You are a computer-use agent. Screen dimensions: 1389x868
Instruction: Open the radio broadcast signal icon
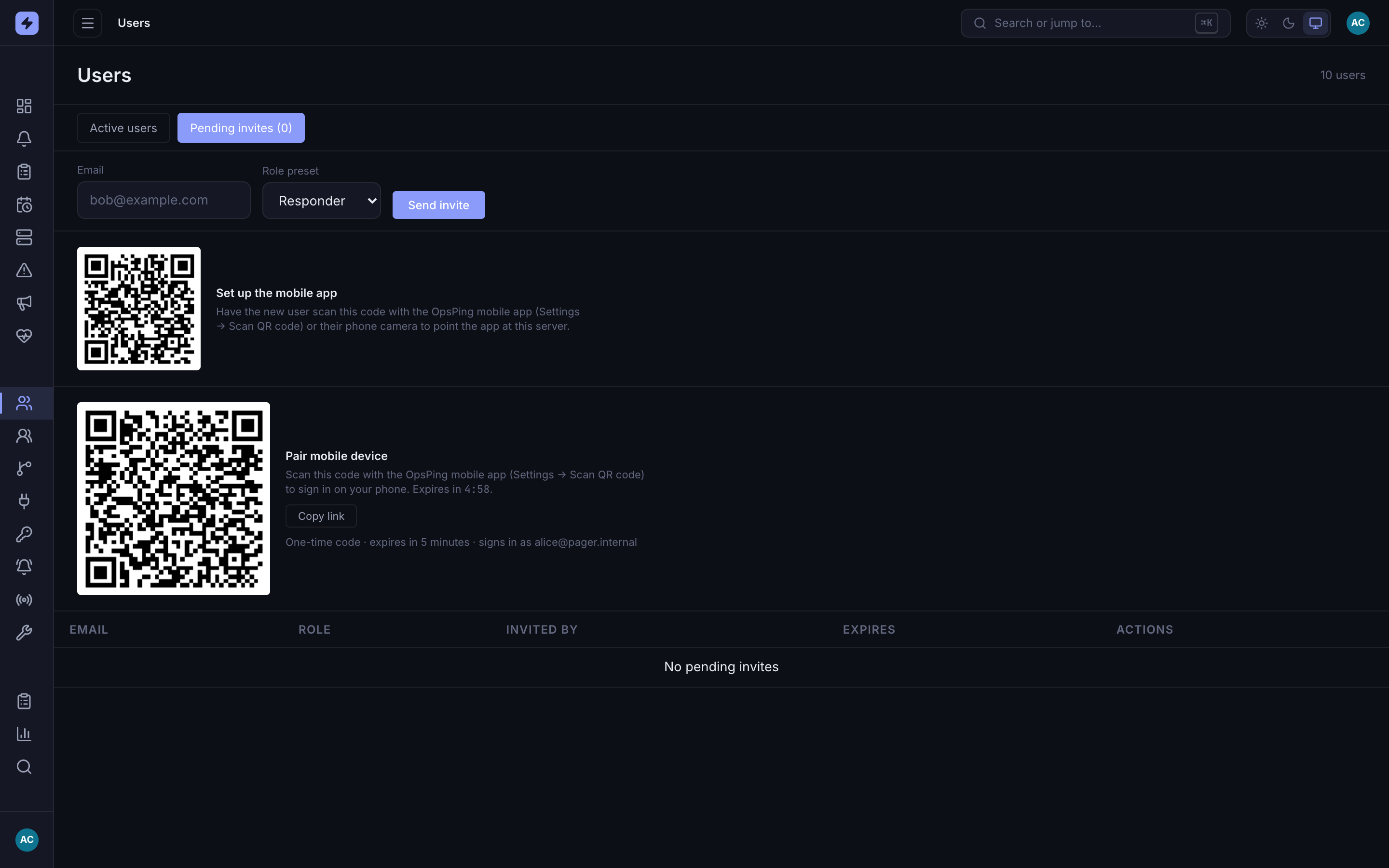24,600
